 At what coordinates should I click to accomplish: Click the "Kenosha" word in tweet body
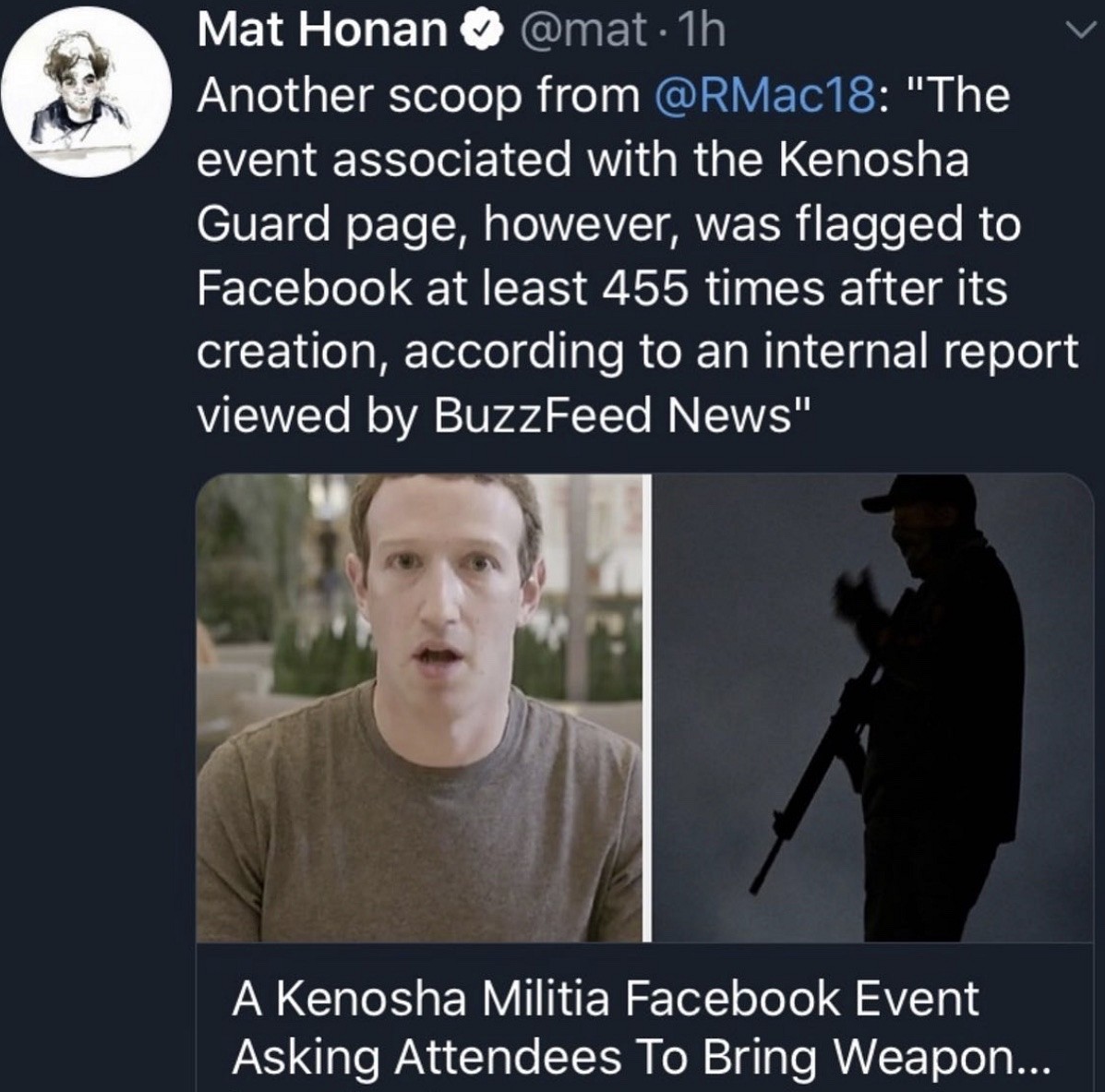click(x=874, y=160)
